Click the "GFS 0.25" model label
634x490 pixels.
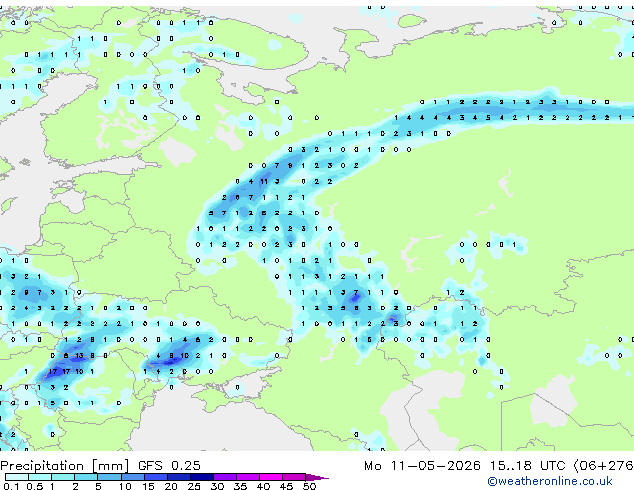tap(169, 465)
